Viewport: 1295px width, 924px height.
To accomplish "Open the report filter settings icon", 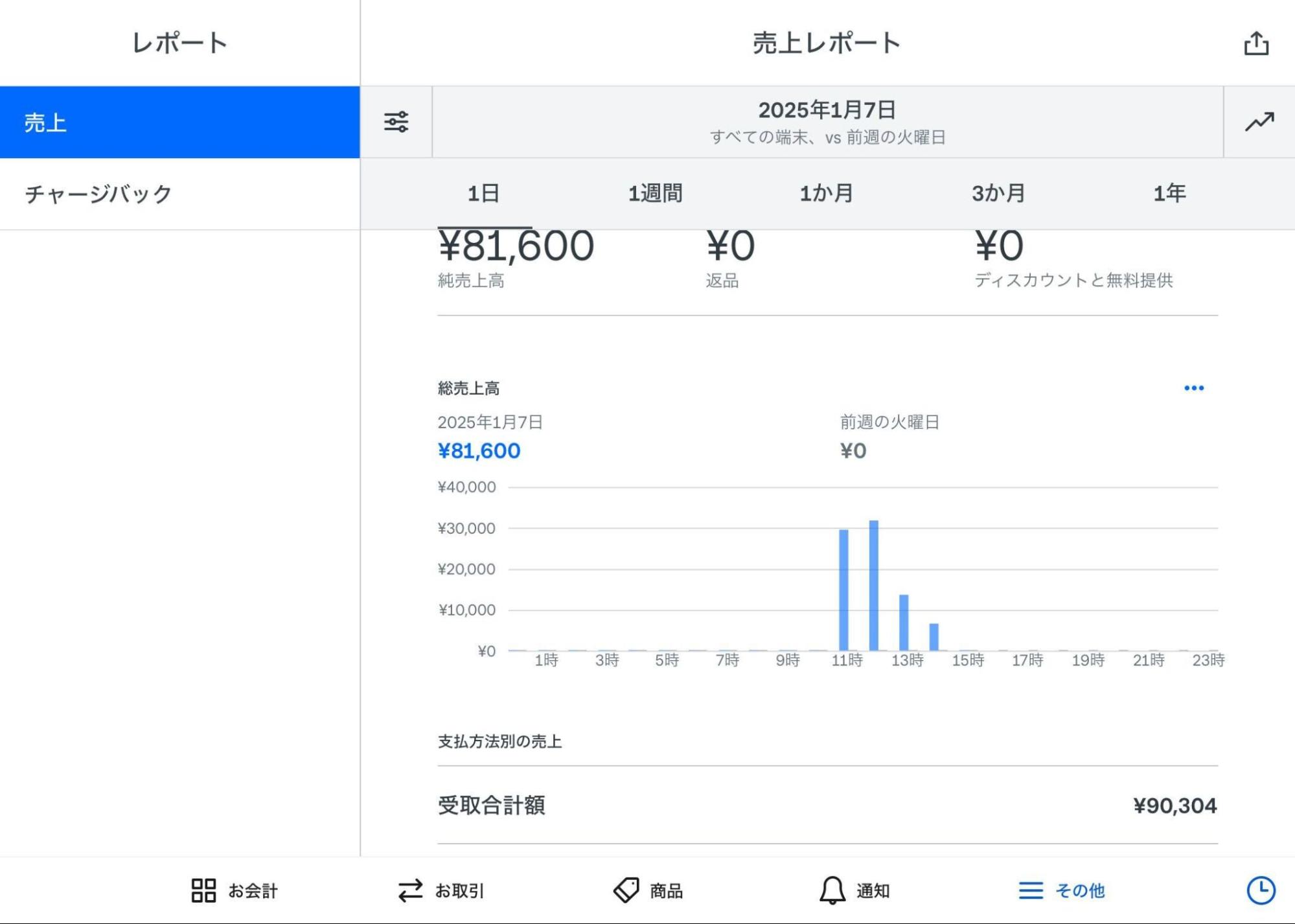I will tap(396, 121).
